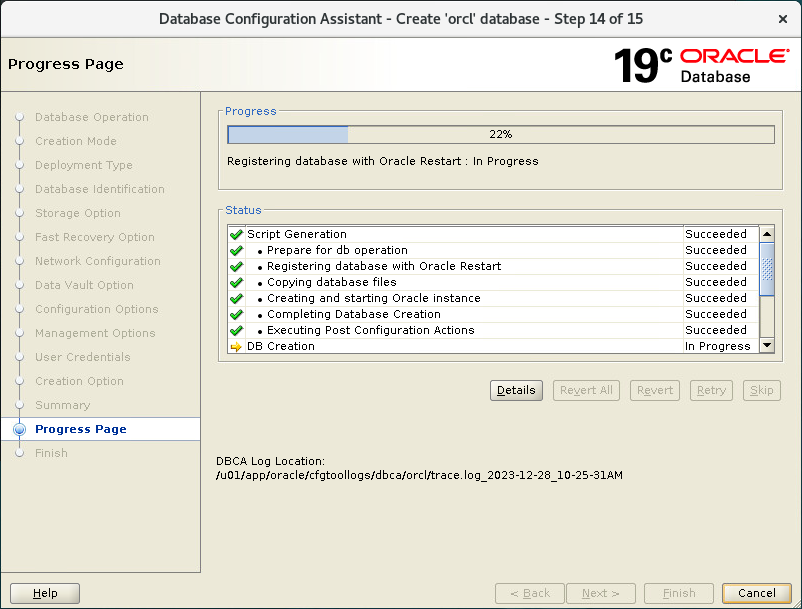Click Succeeded status for Copying database files
This screenshot has height=609, width=802.
pos(716,282)
